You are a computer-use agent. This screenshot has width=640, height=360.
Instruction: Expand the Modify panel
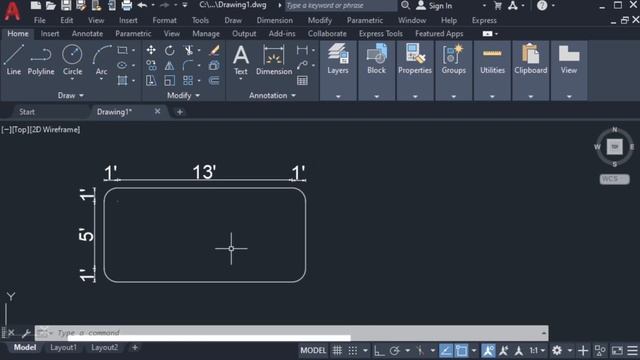tap(183, 96)
